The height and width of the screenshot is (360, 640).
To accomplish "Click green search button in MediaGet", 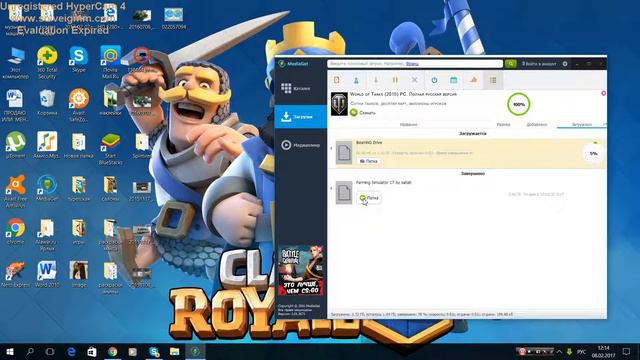I will 510,64.
